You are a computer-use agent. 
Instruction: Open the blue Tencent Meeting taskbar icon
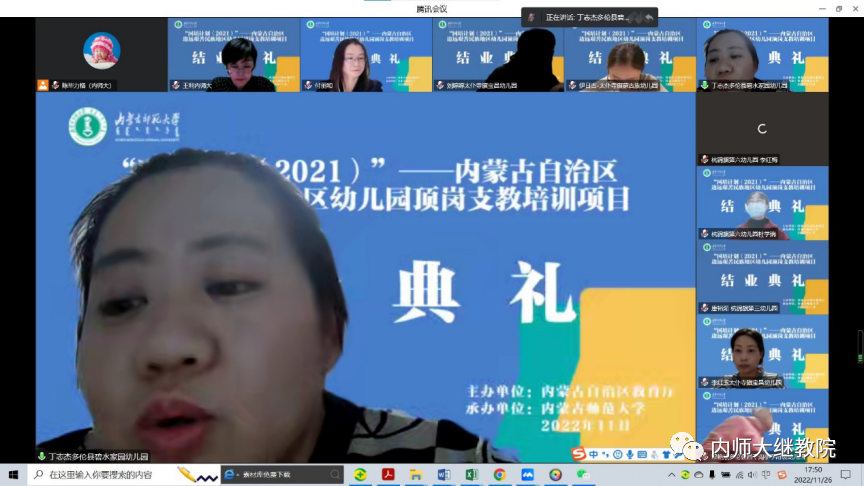coord(527,475)
